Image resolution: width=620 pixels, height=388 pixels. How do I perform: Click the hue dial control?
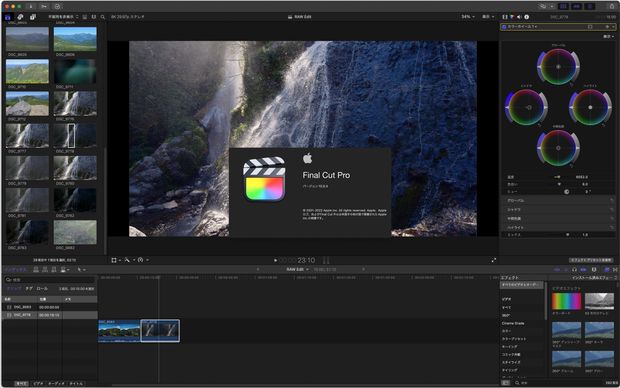[x=566, y=191]
